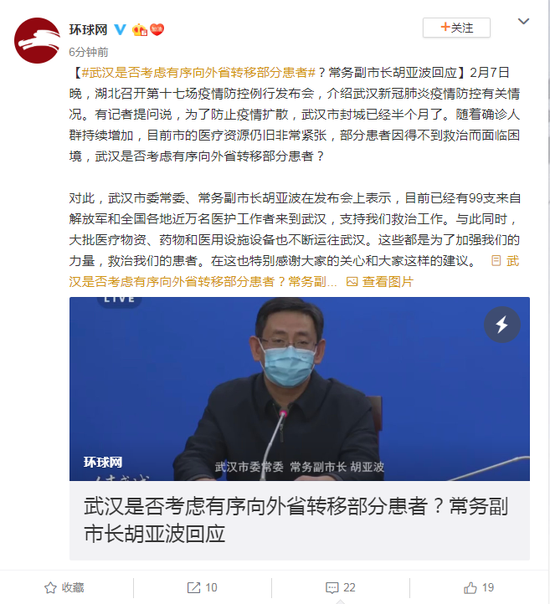Viewport: 550px width, 604px height.
Task: Play the video thumbnail of 胡亚波
Action: (299, 389)
